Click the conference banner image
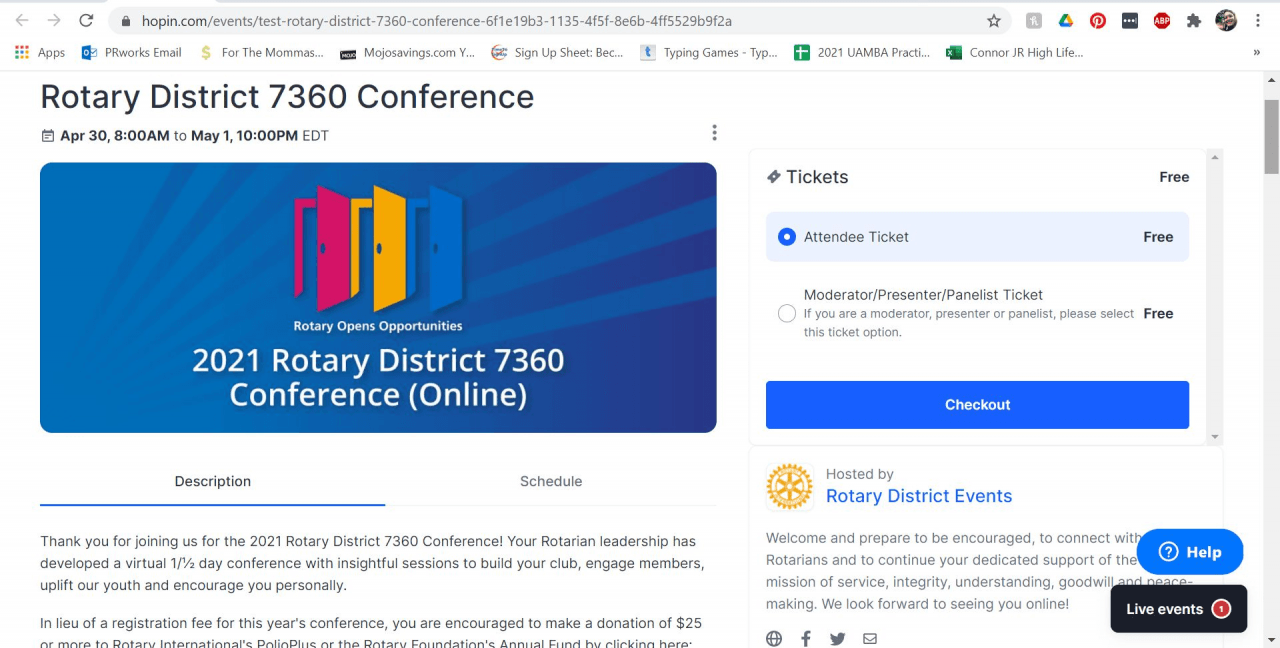1280x648 pixels. click(378, 298)
